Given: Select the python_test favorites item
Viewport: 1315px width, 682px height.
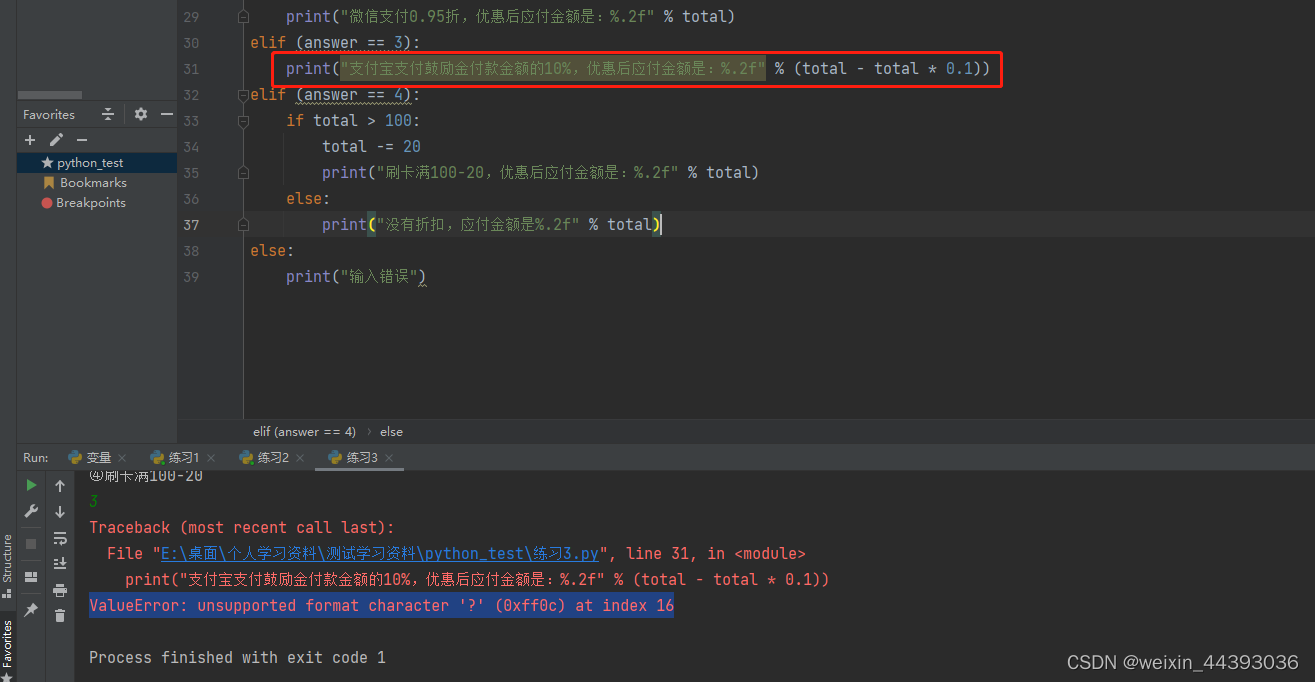Looking at the screenshot, I should (97, 163).
